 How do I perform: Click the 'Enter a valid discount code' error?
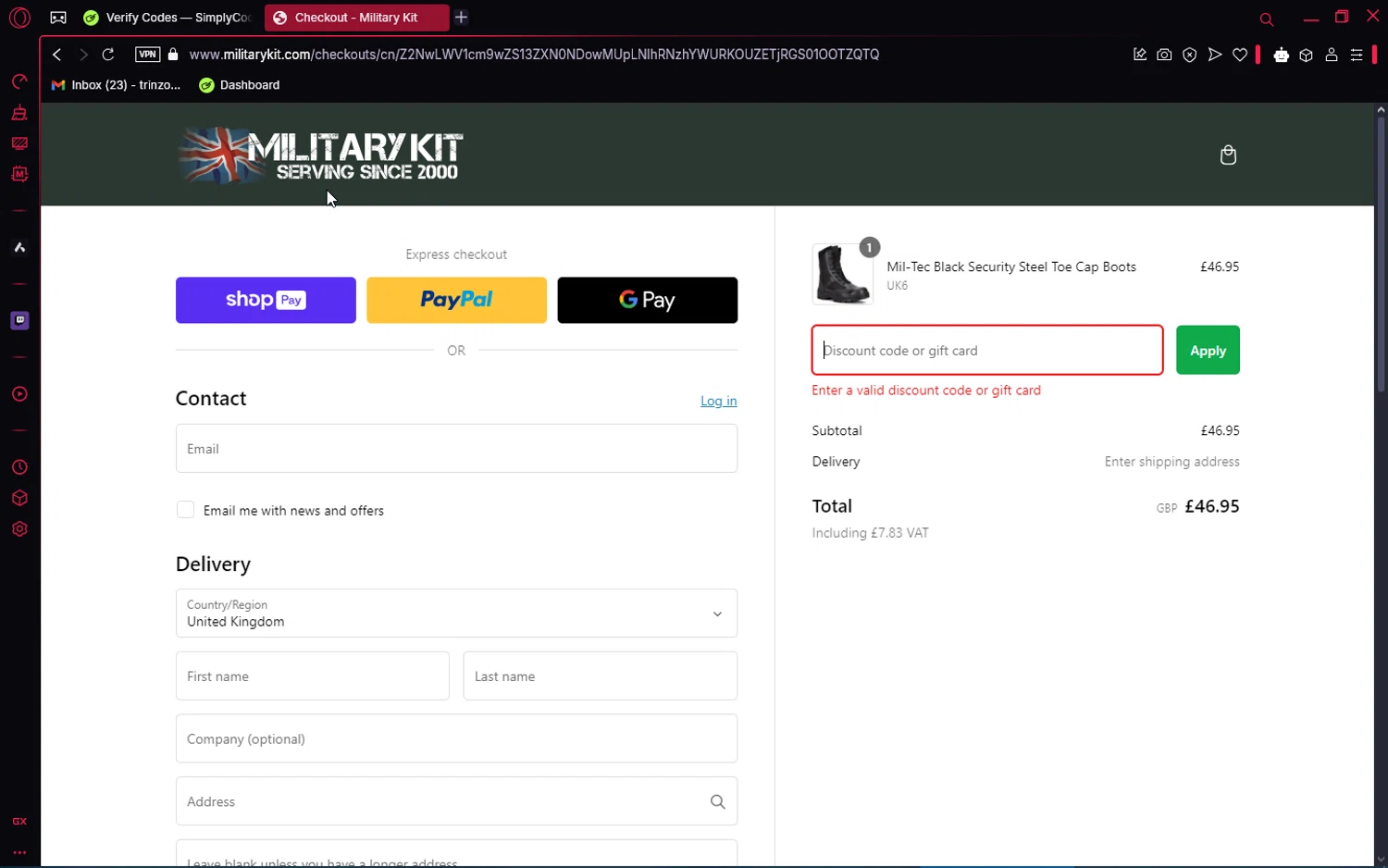click(x=926, y=391)
